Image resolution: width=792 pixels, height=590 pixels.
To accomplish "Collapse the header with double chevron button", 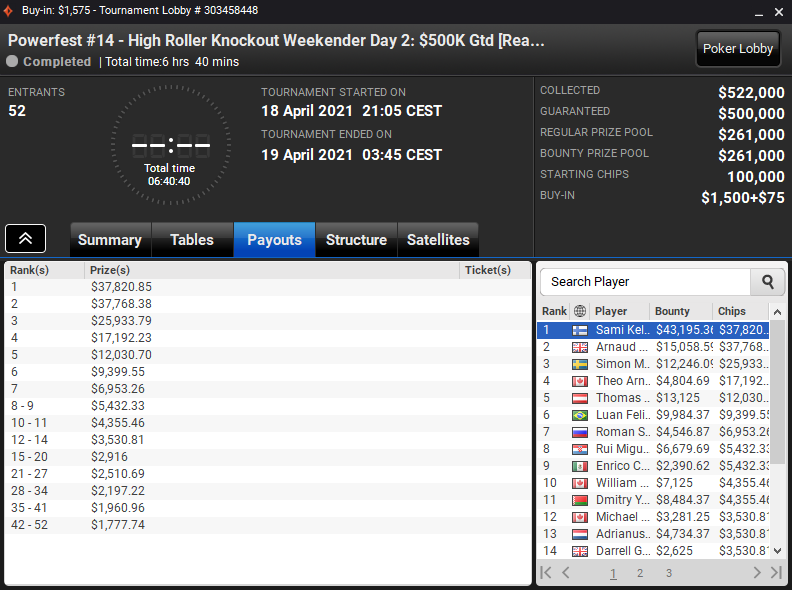I will tap(25, 238).
